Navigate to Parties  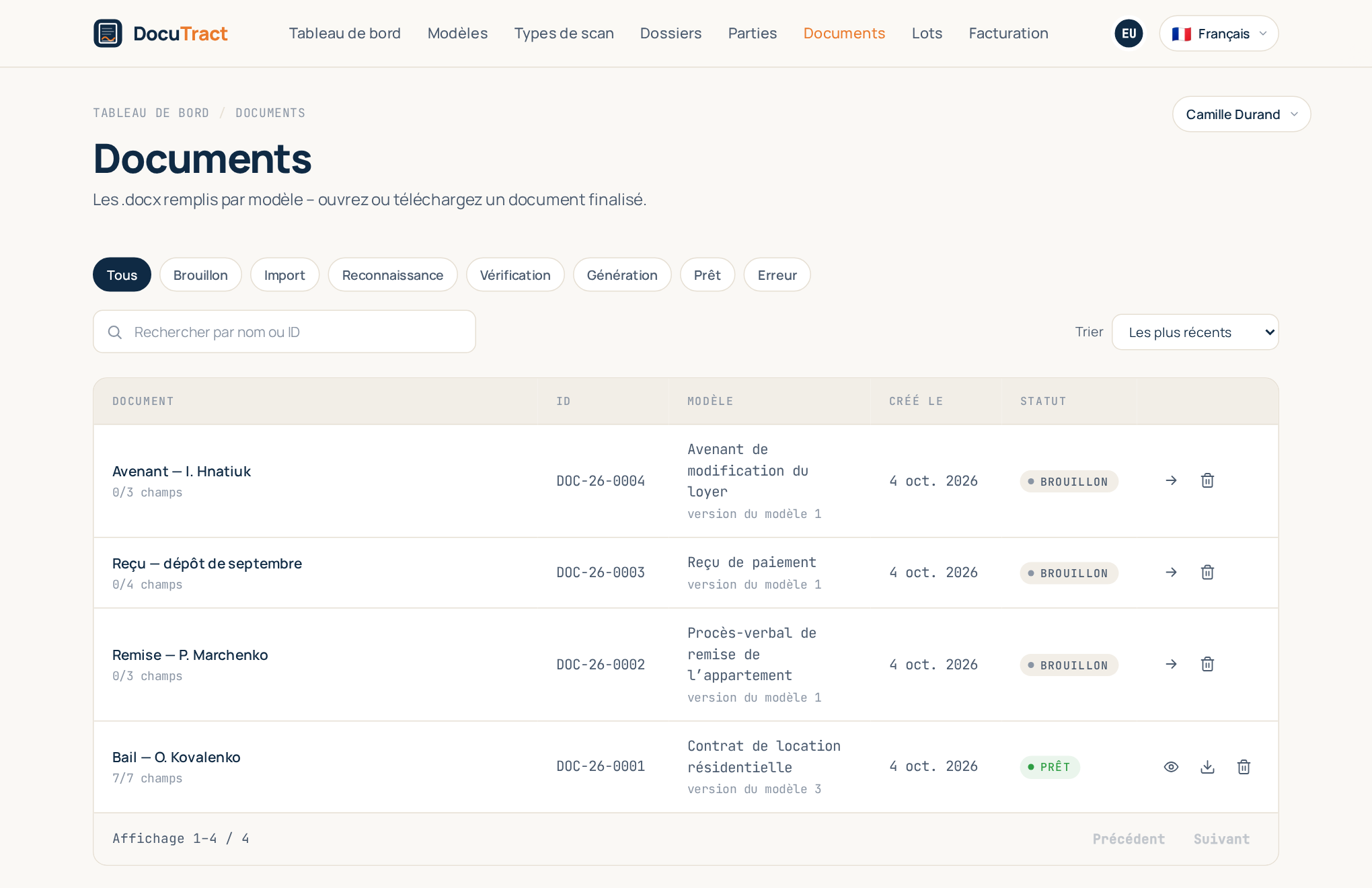tap(752, 33)
